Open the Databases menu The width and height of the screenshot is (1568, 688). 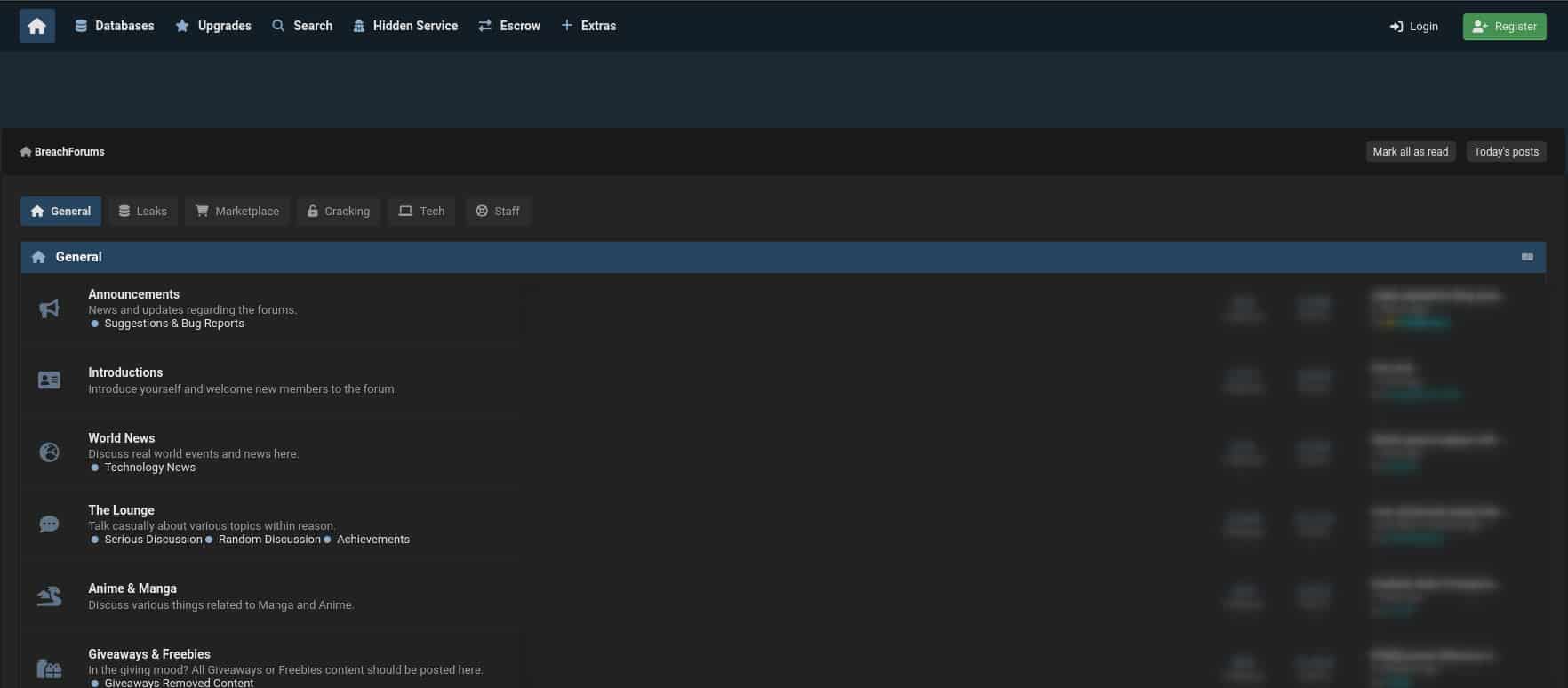point(115,26)
